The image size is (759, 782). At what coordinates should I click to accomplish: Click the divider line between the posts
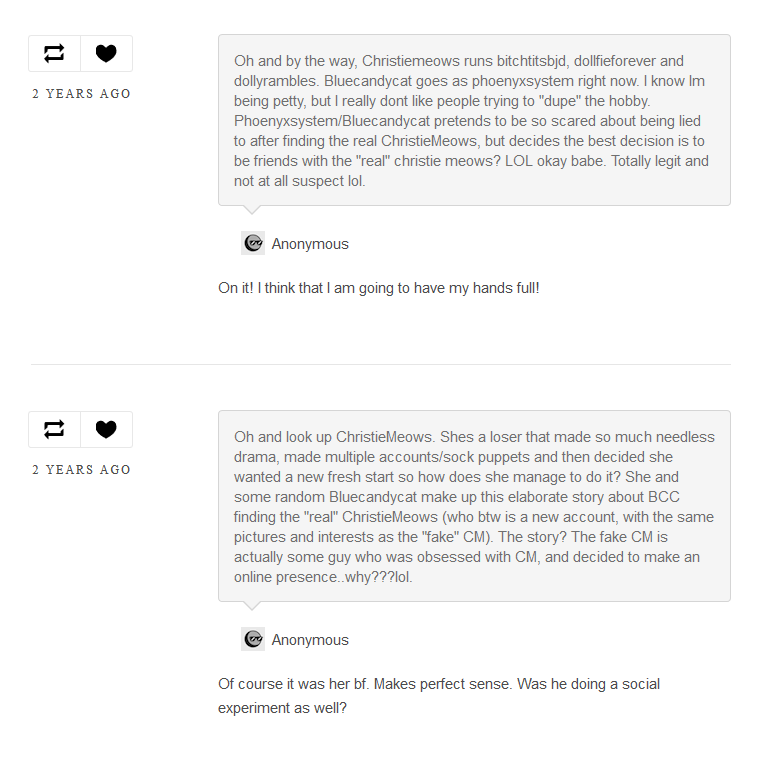point(380,365)
